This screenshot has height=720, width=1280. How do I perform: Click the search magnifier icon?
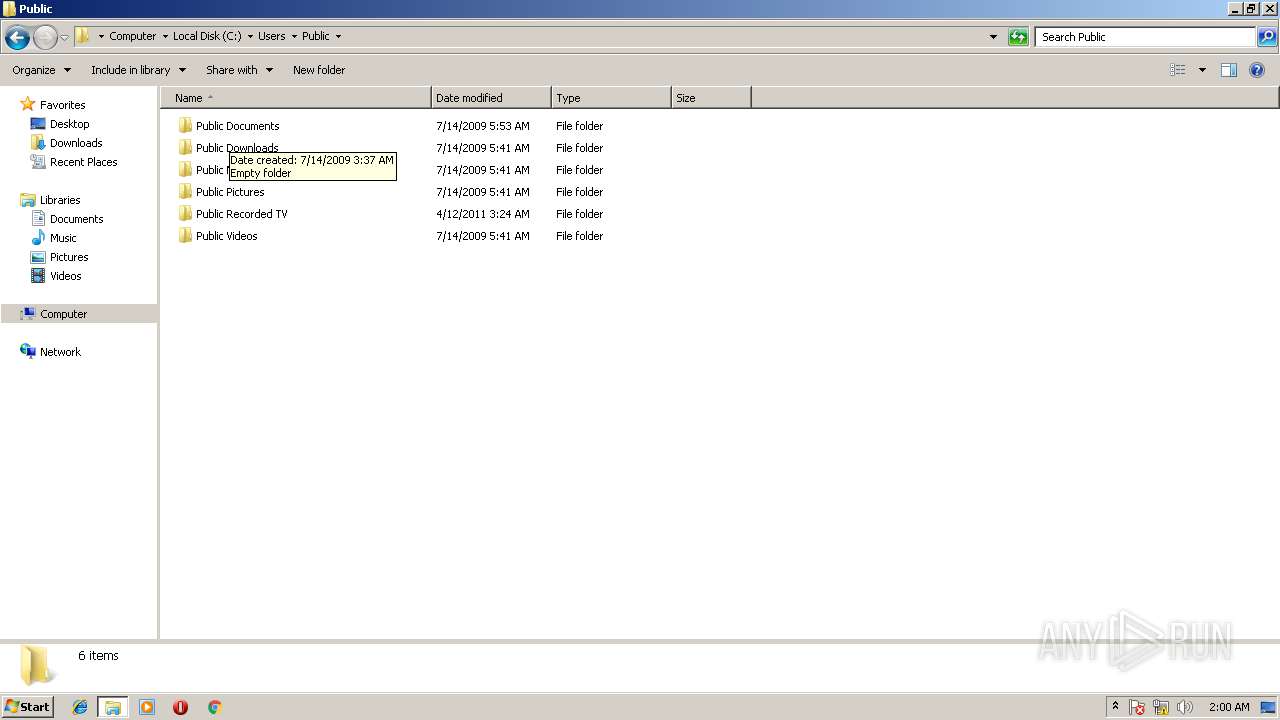pyautogui.click(x=1267, y=37)
